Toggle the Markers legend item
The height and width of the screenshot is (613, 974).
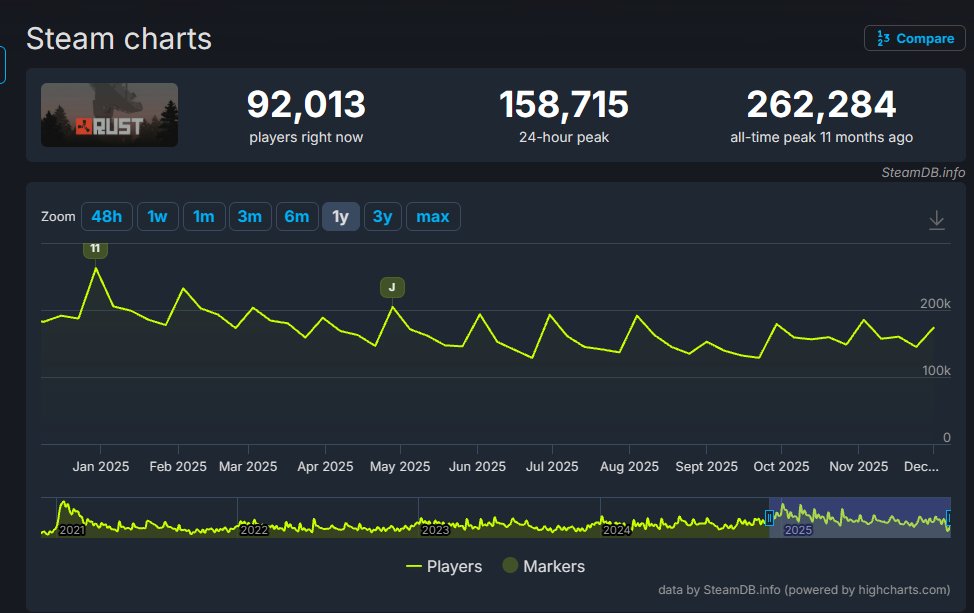click(x=544, y=566)
